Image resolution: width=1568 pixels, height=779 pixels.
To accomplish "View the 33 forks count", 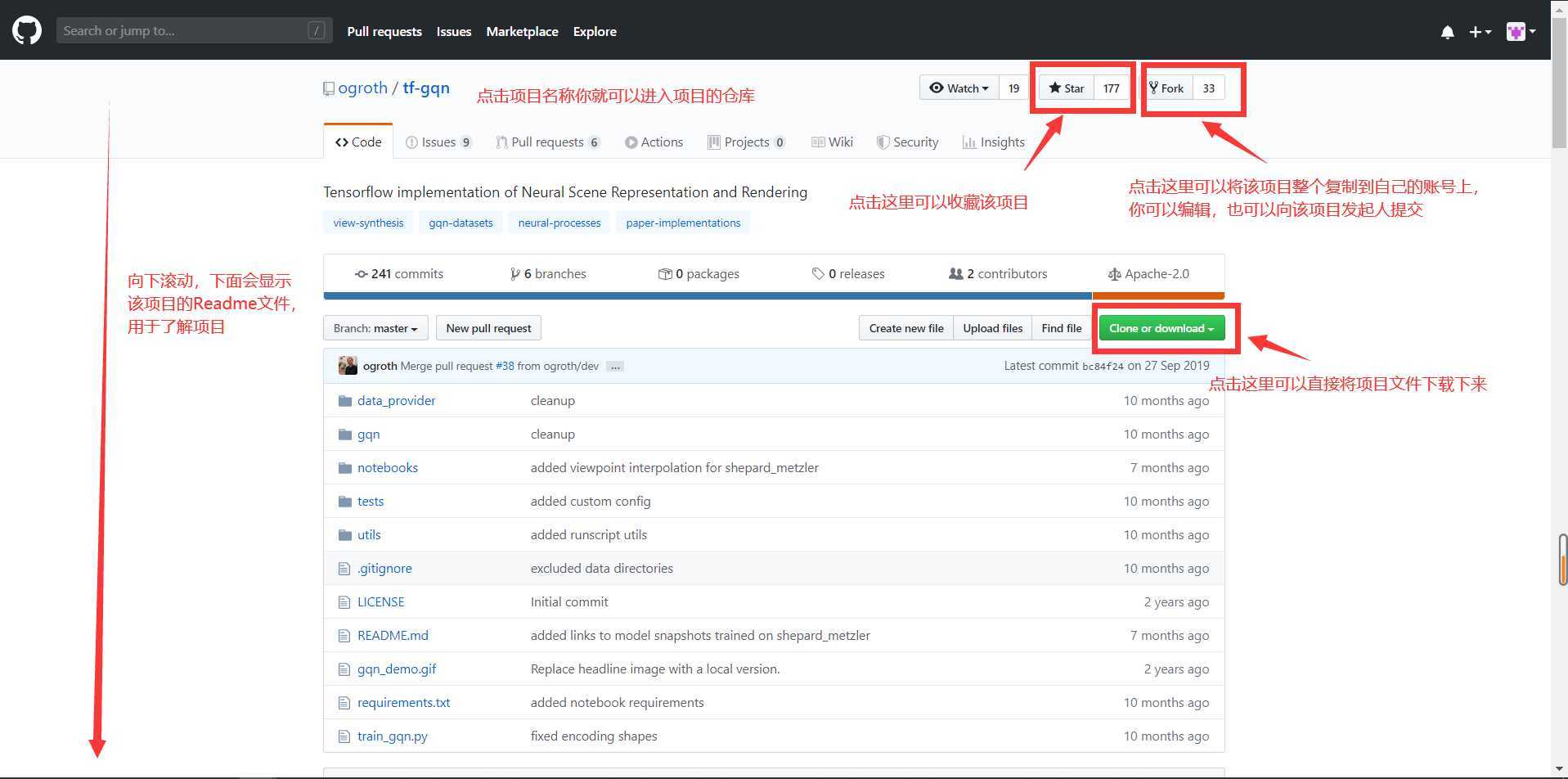I will [x=1208, y=88].
